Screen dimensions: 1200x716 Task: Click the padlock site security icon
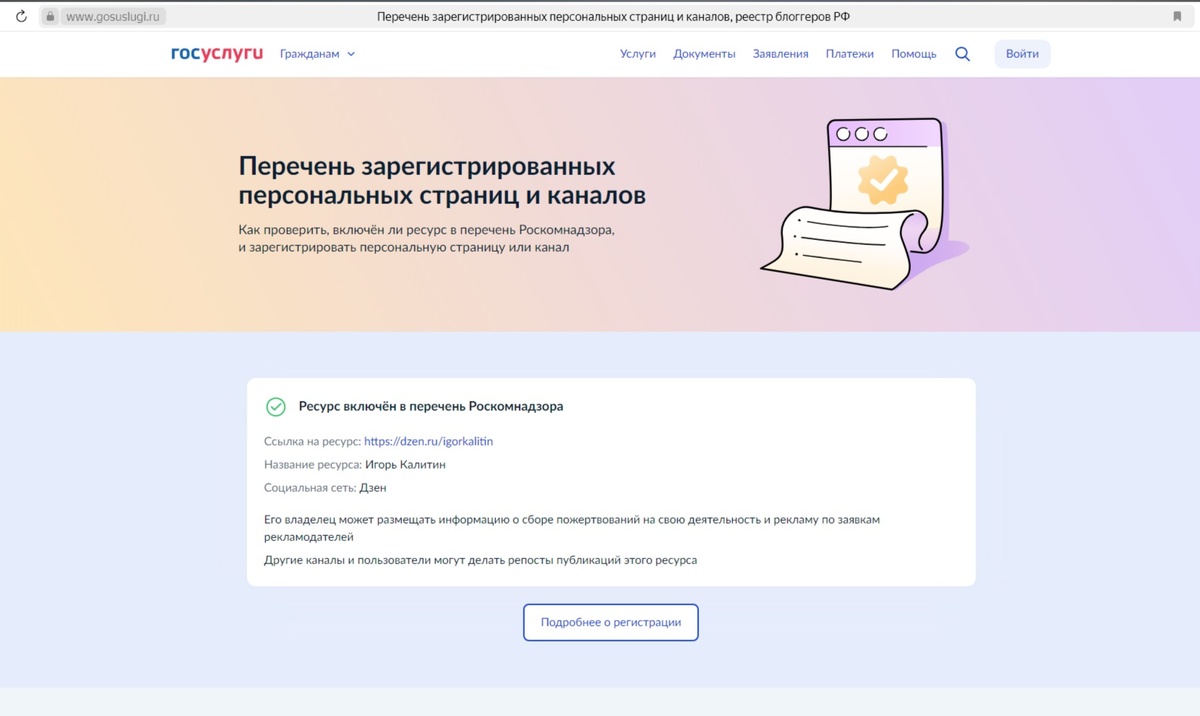click(x=50, y=17)
